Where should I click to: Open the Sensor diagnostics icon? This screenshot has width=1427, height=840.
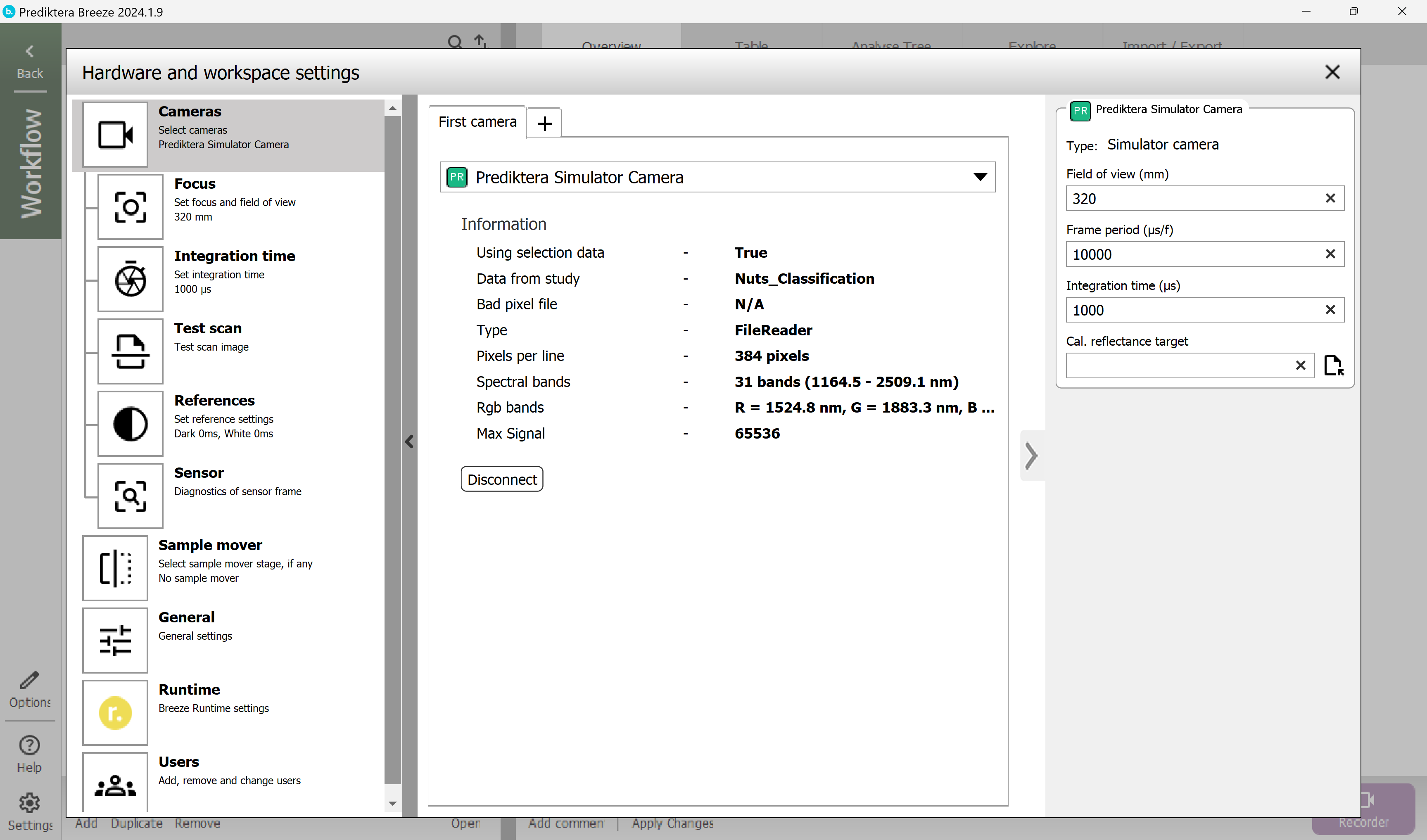click(x=130, y=496)
